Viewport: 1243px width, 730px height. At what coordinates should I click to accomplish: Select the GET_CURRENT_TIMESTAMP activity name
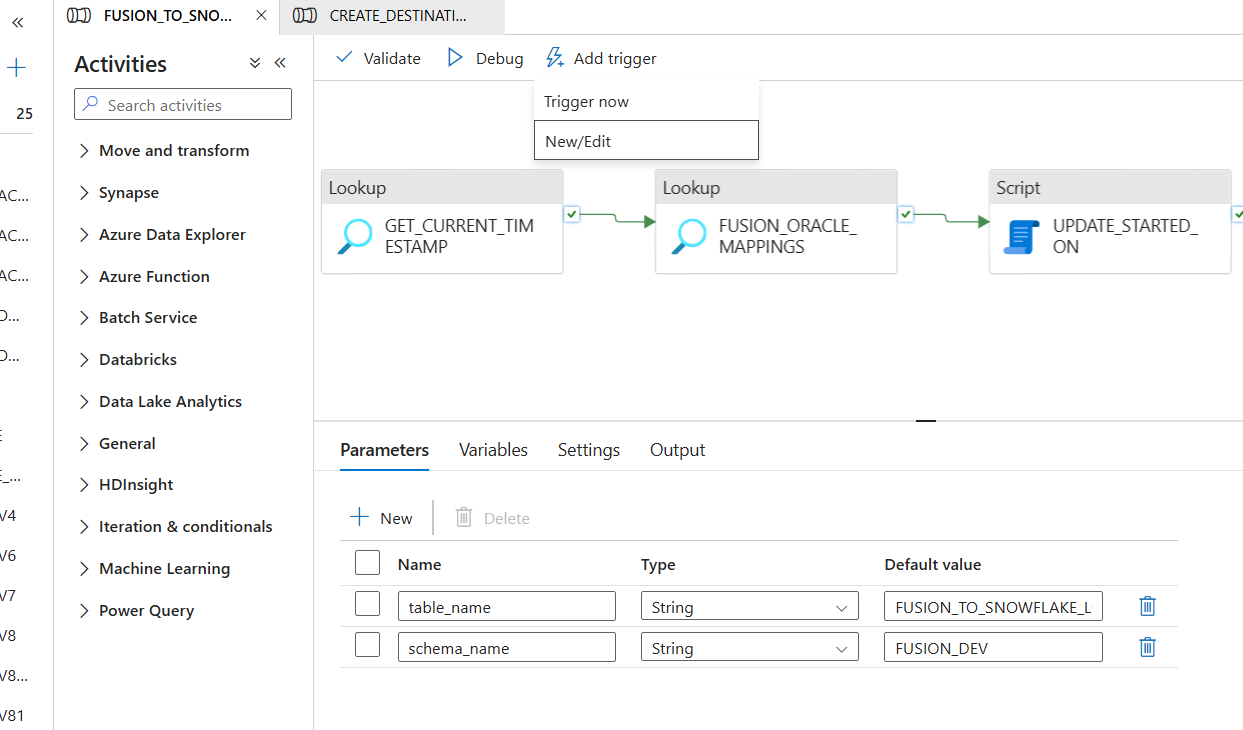459,236
